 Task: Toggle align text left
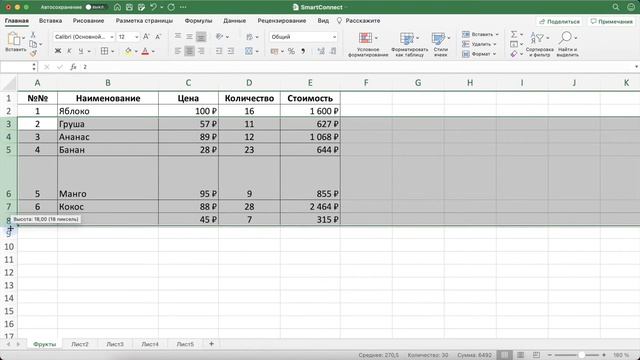(x=178, y=51)
